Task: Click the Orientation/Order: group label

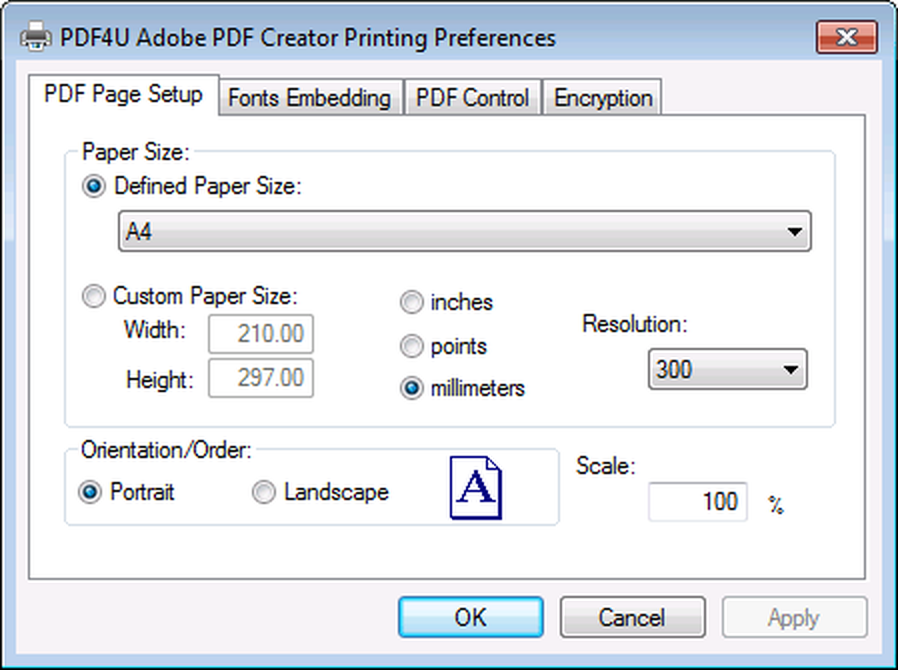Action: 166,450
